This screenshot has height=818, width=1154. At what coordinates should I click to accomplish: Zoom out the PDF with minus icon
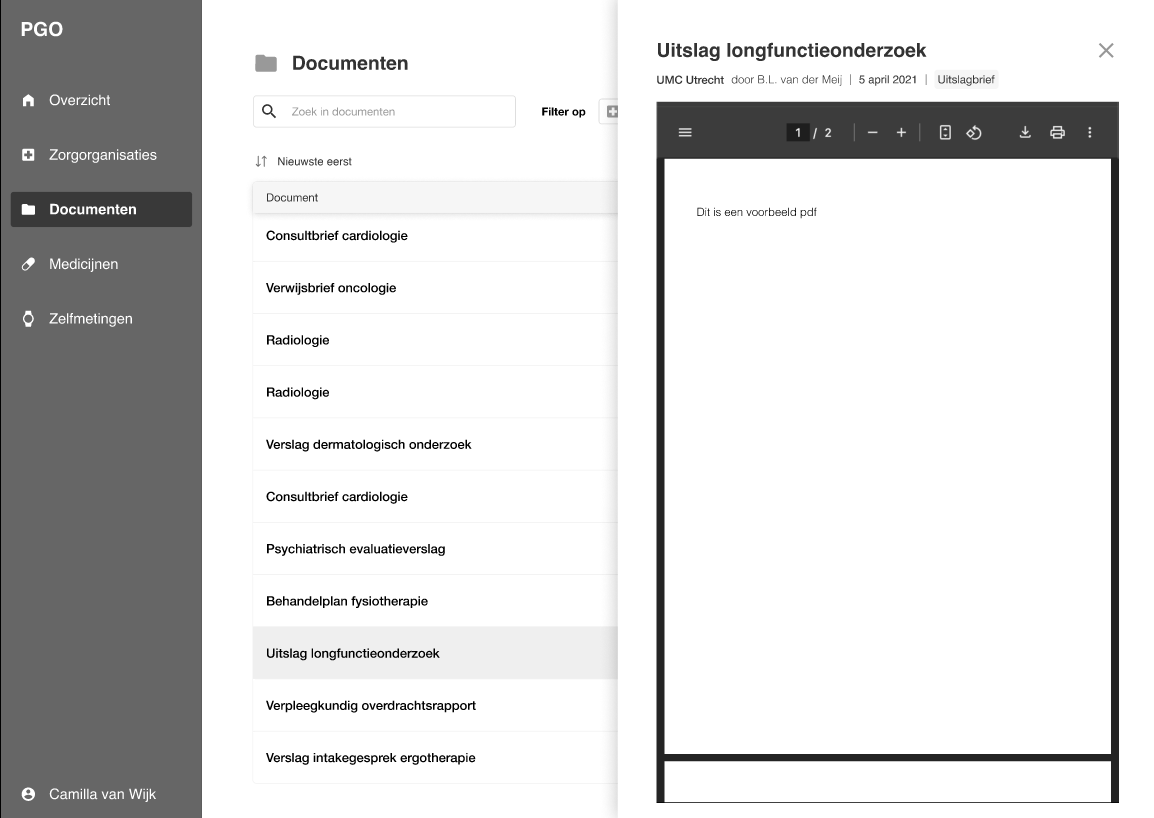(872, 132)
